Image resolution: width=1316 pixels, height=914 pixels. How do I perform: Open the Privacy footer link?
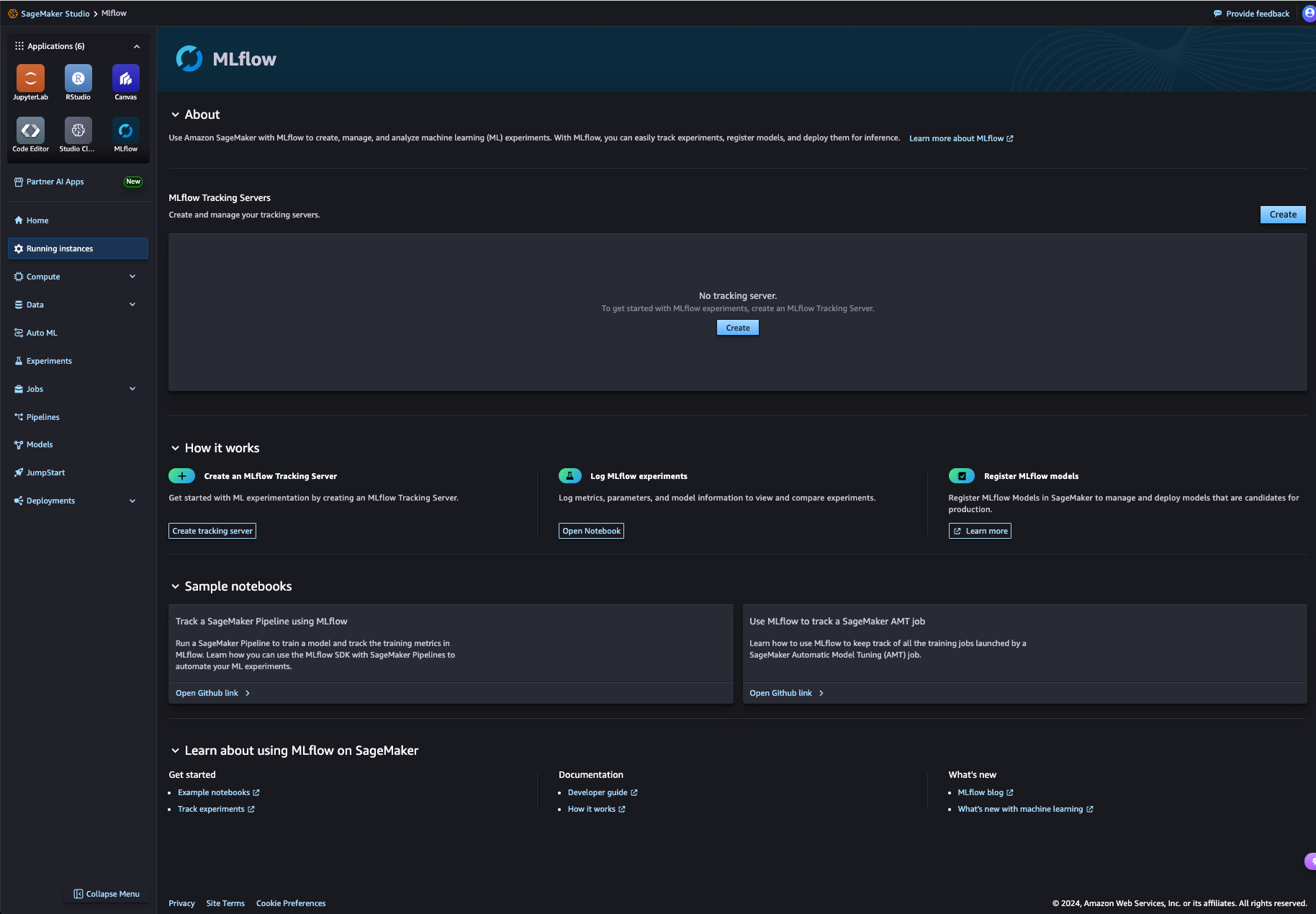coord(181,903)
